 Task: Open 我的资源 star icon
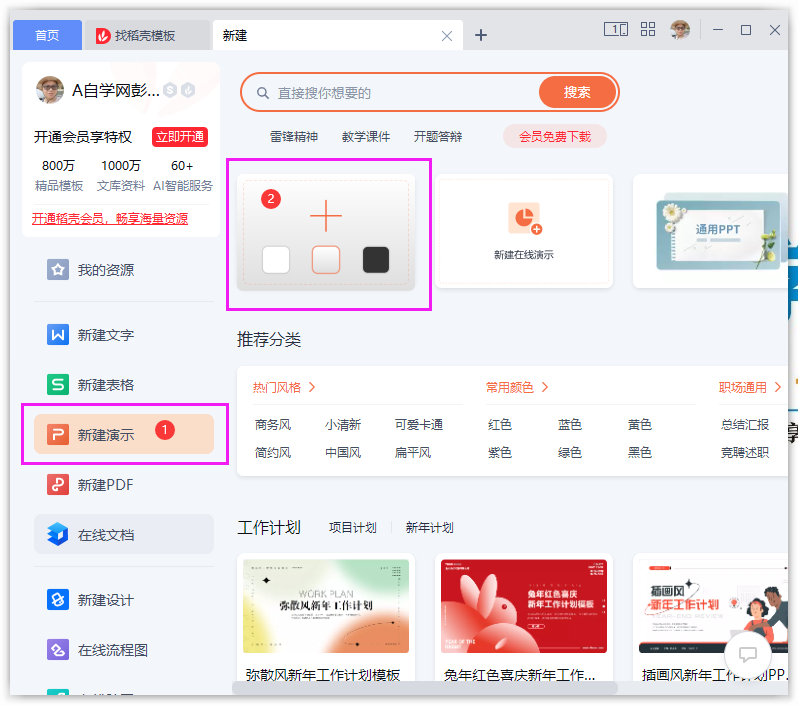point(58,270)
